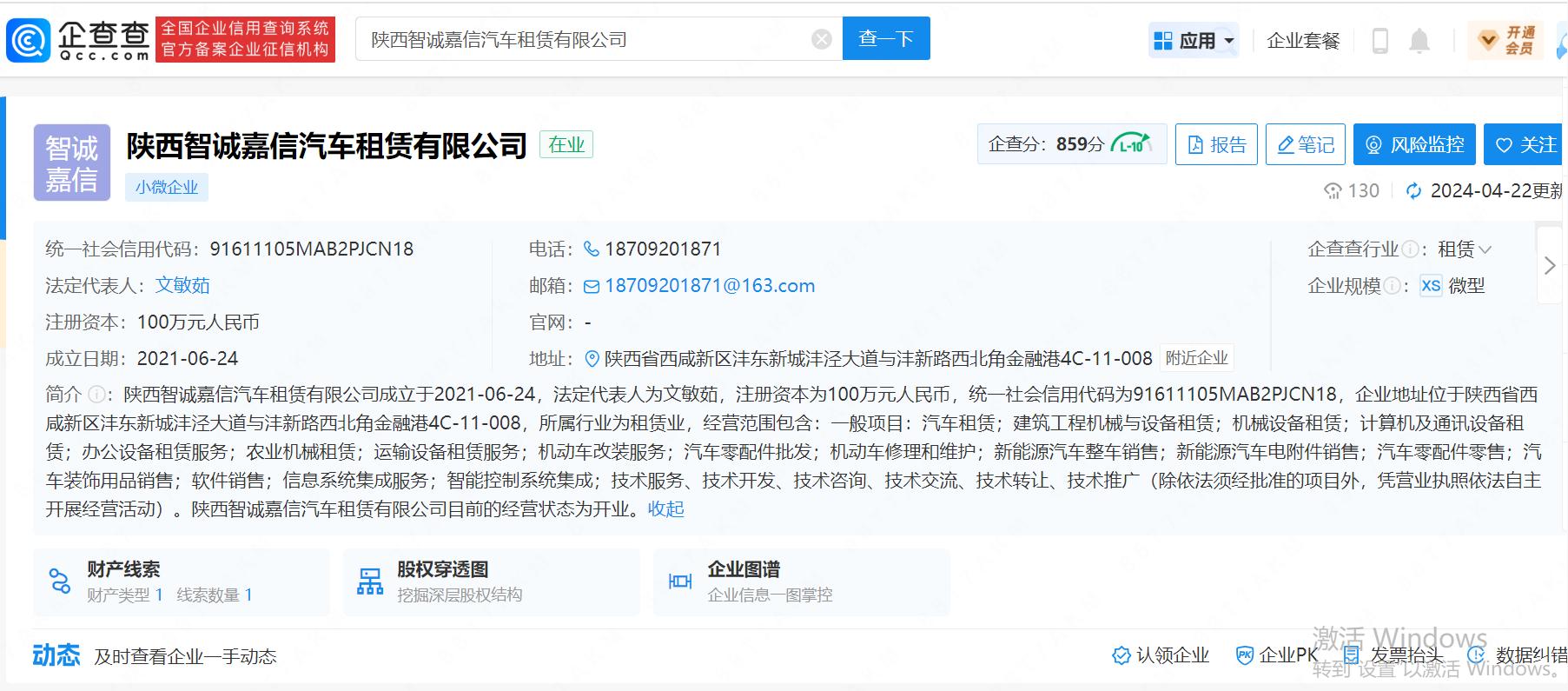Viewport: 1568px width, 691px height.
Task: Open the 财产线索 card
Action: (182, 581)
